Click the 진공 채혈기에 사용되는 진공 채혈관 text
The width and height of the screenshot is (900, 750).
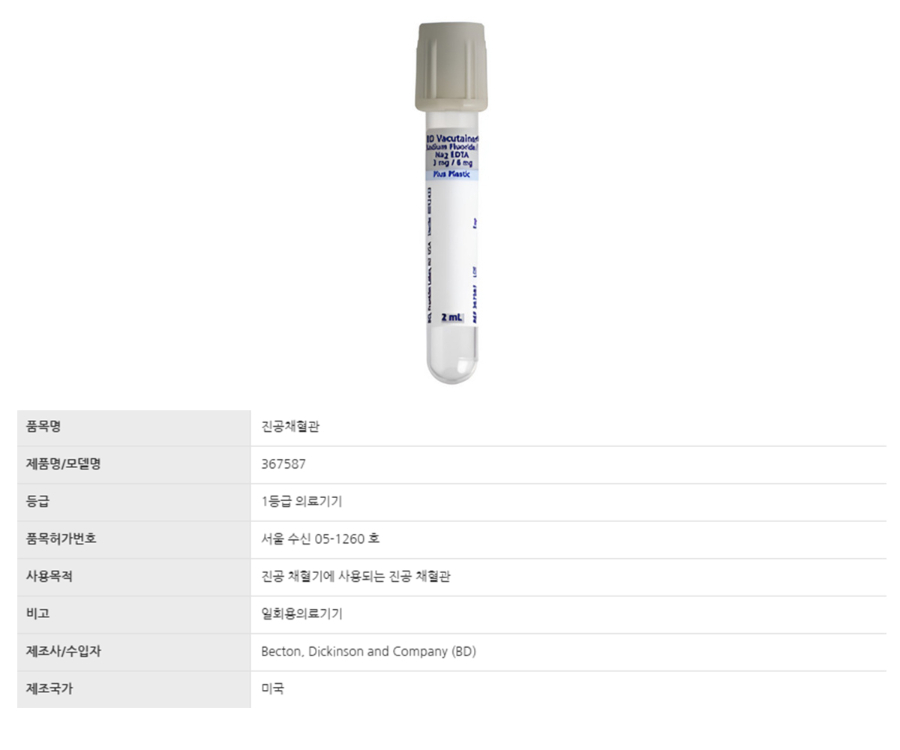356,576
